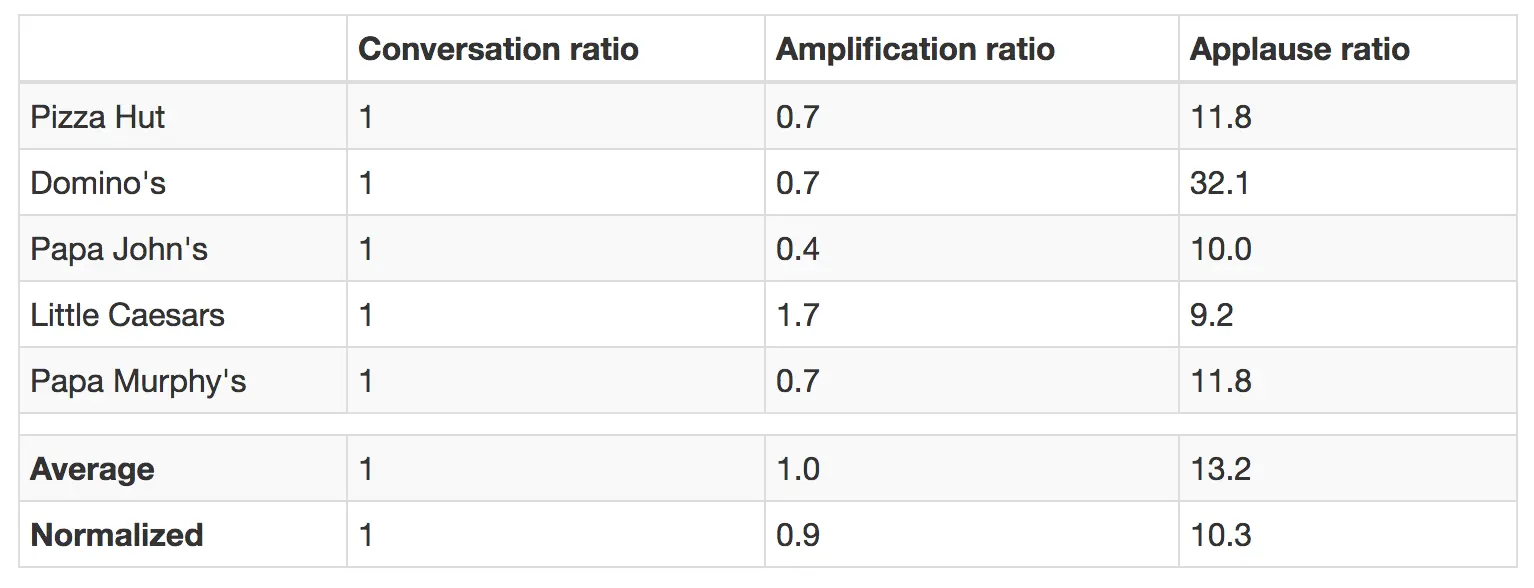The image size is (1534, 588).
Task: Select the Papa Murphy's row label
Action: tap(138, 381)
